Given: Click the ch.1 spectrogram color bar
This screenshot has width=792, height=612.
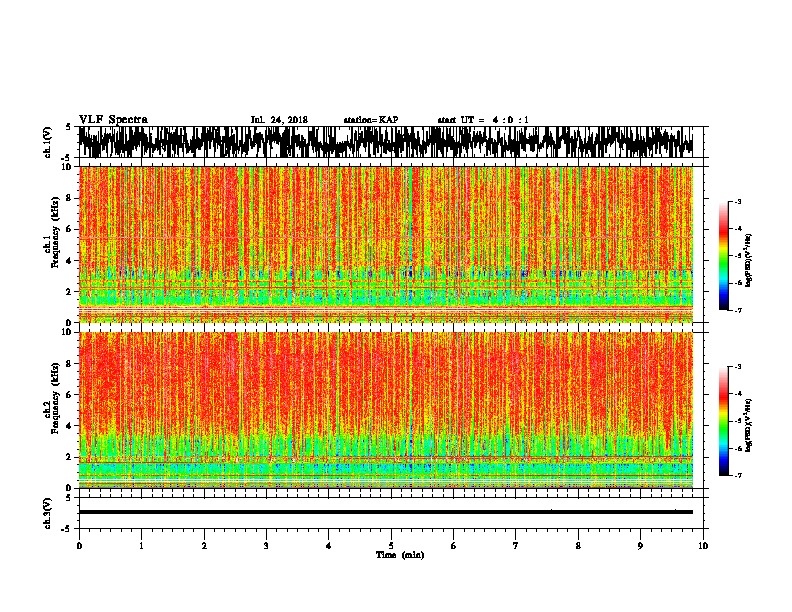Looking at the screenshot, I should click(723, 256).
